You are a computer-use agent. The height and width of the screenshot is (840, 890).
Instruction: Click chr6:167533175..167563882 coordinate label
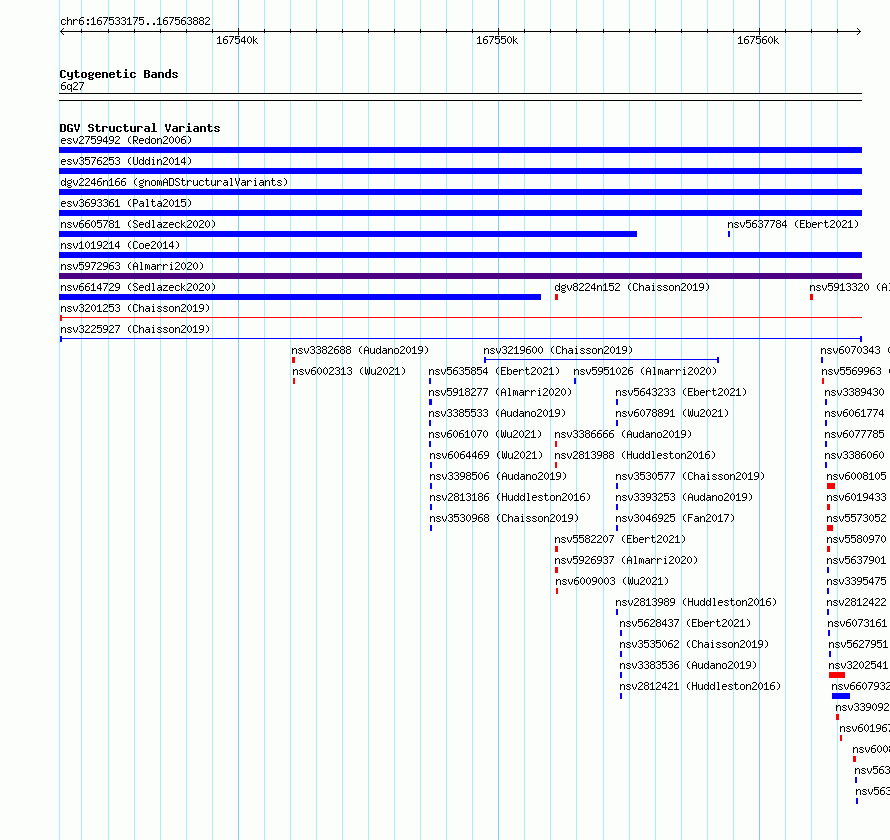pyautogui.click(x=135, y=22)
